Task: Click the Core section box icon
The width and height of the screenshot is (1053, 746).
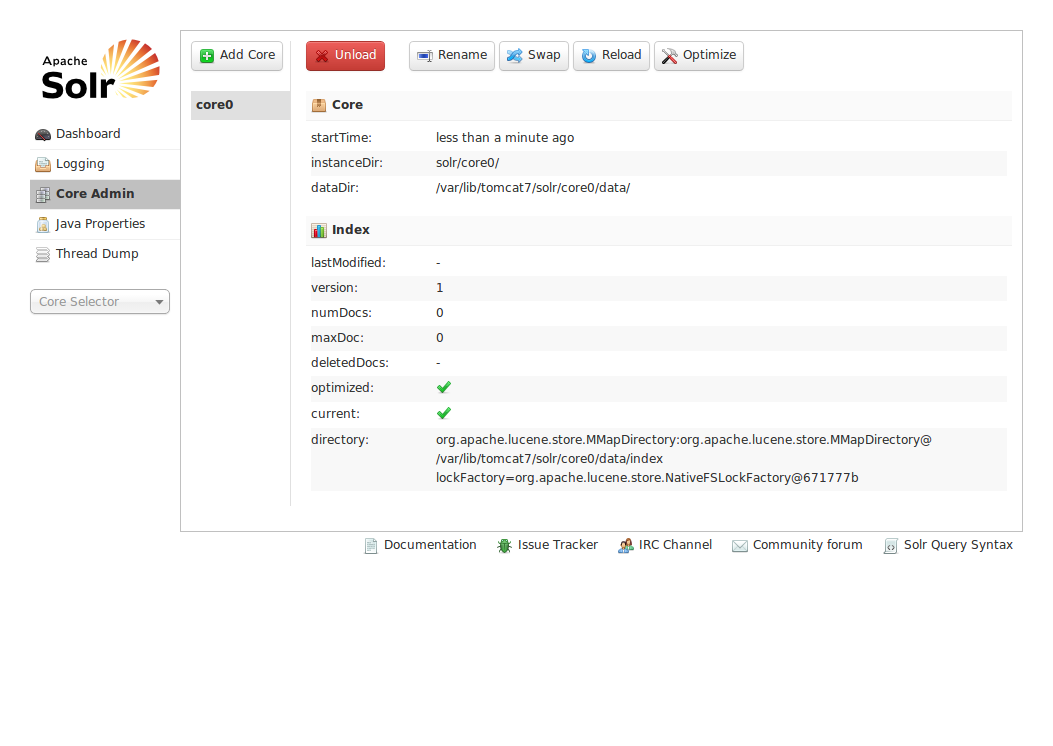Action: [319, 105]
